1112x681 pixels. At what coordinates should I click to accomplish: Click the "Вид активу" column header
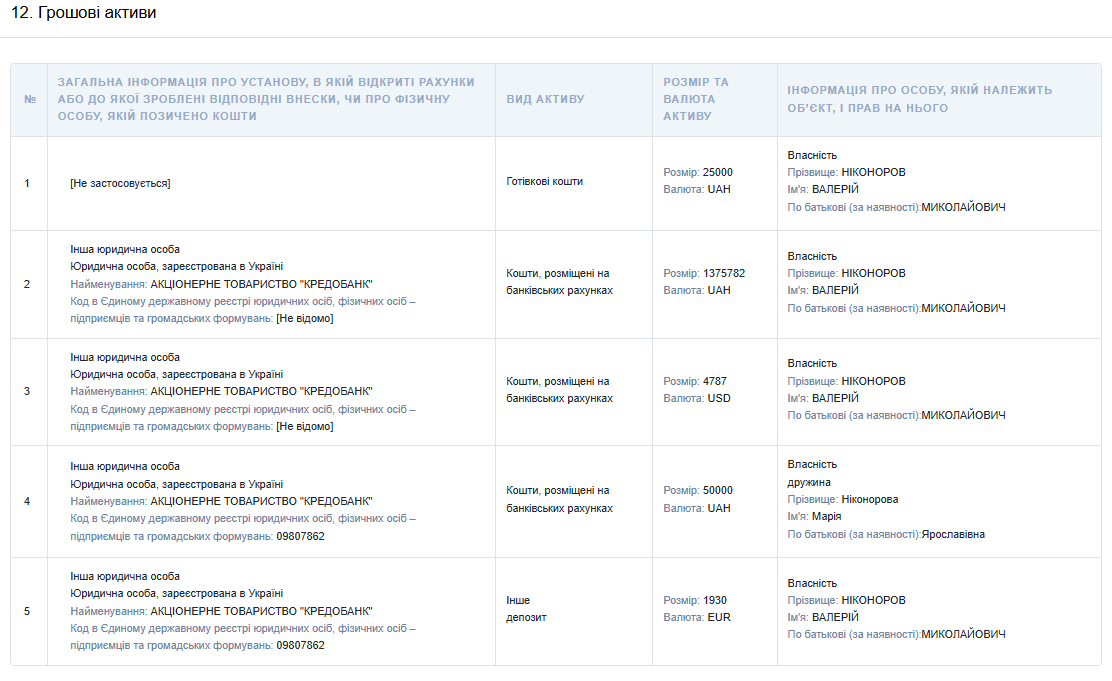(545, 99)
